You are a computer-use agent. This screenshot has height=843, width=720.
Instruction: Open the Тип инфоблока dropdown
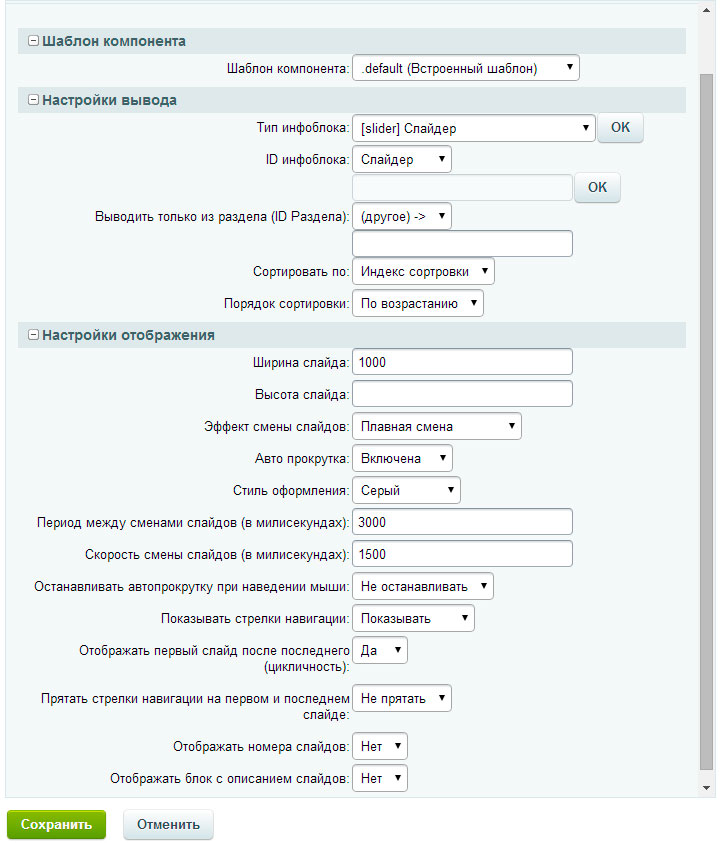point(474,128)
